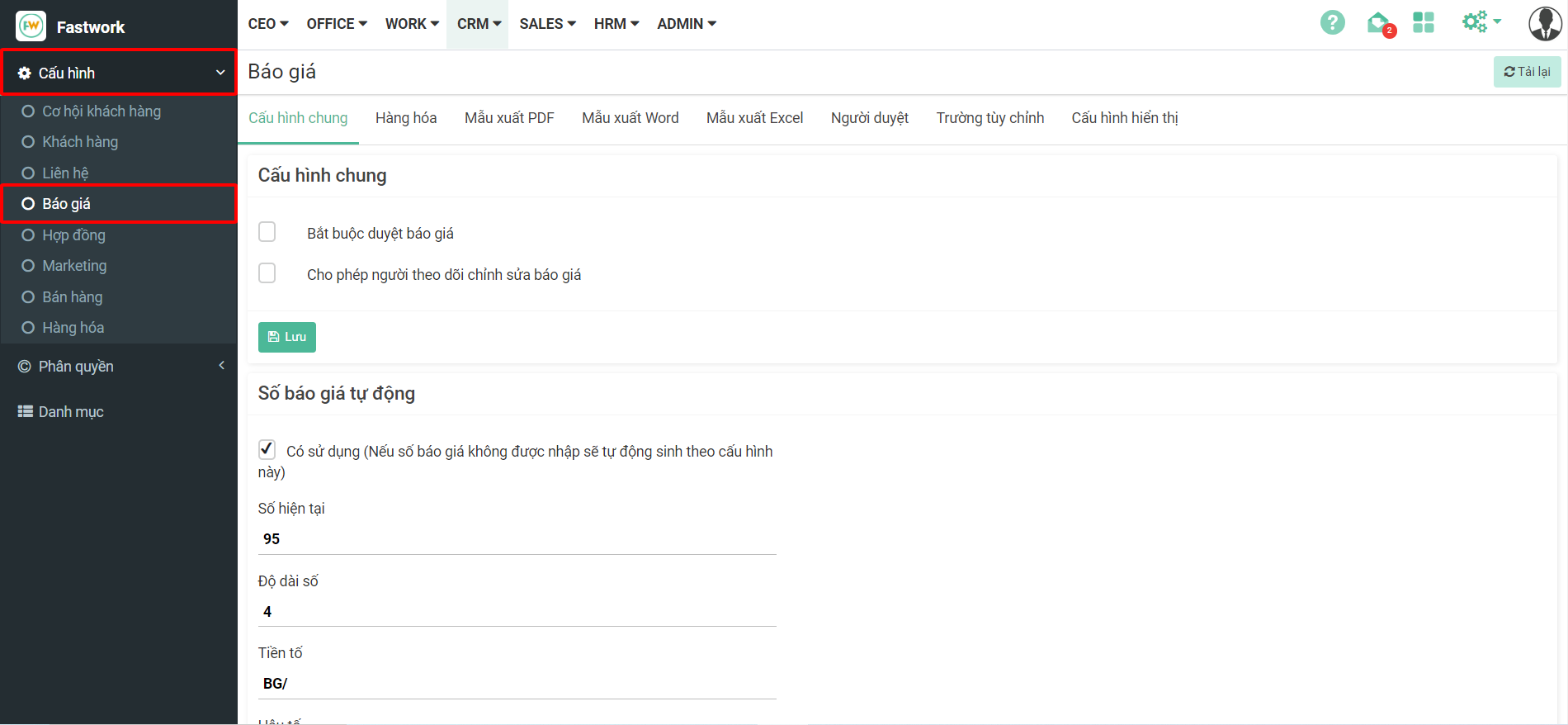Click the settings gears icon
Screen dimensions: 1568x725
click(x=1476, y=22)
